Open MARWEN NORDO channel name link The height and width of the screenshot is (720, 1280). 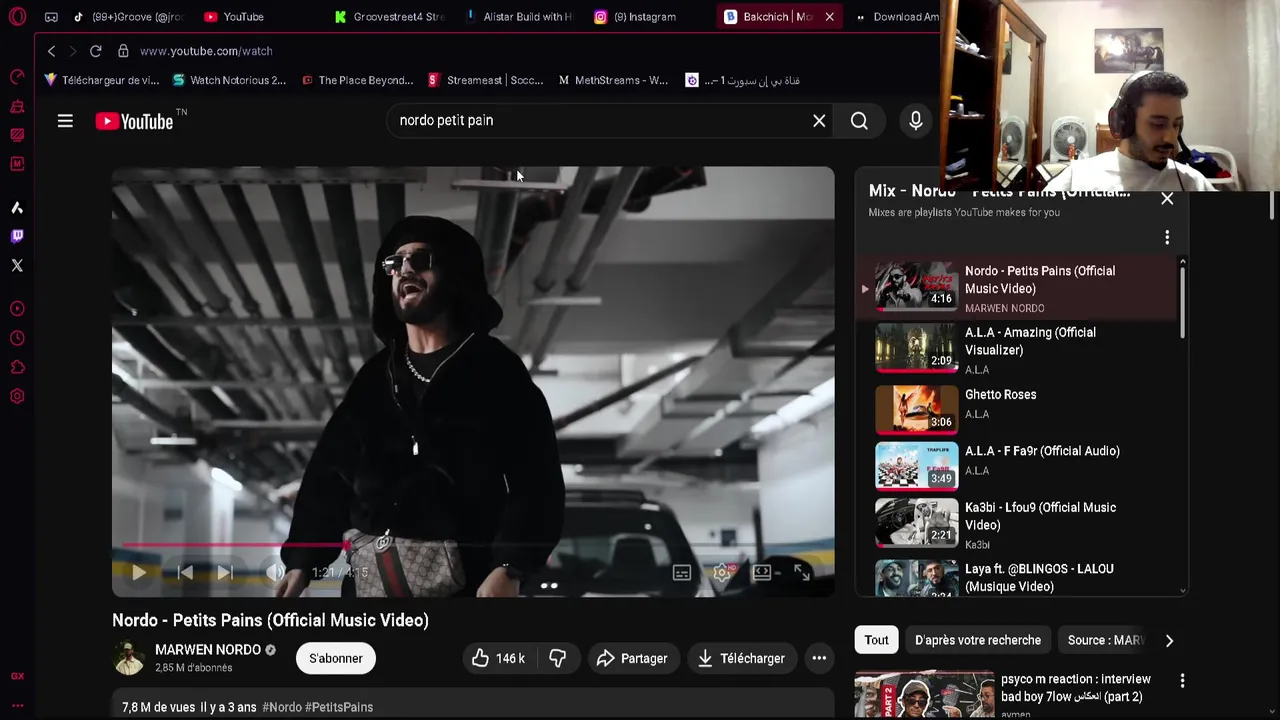click(x=208, y=650)
